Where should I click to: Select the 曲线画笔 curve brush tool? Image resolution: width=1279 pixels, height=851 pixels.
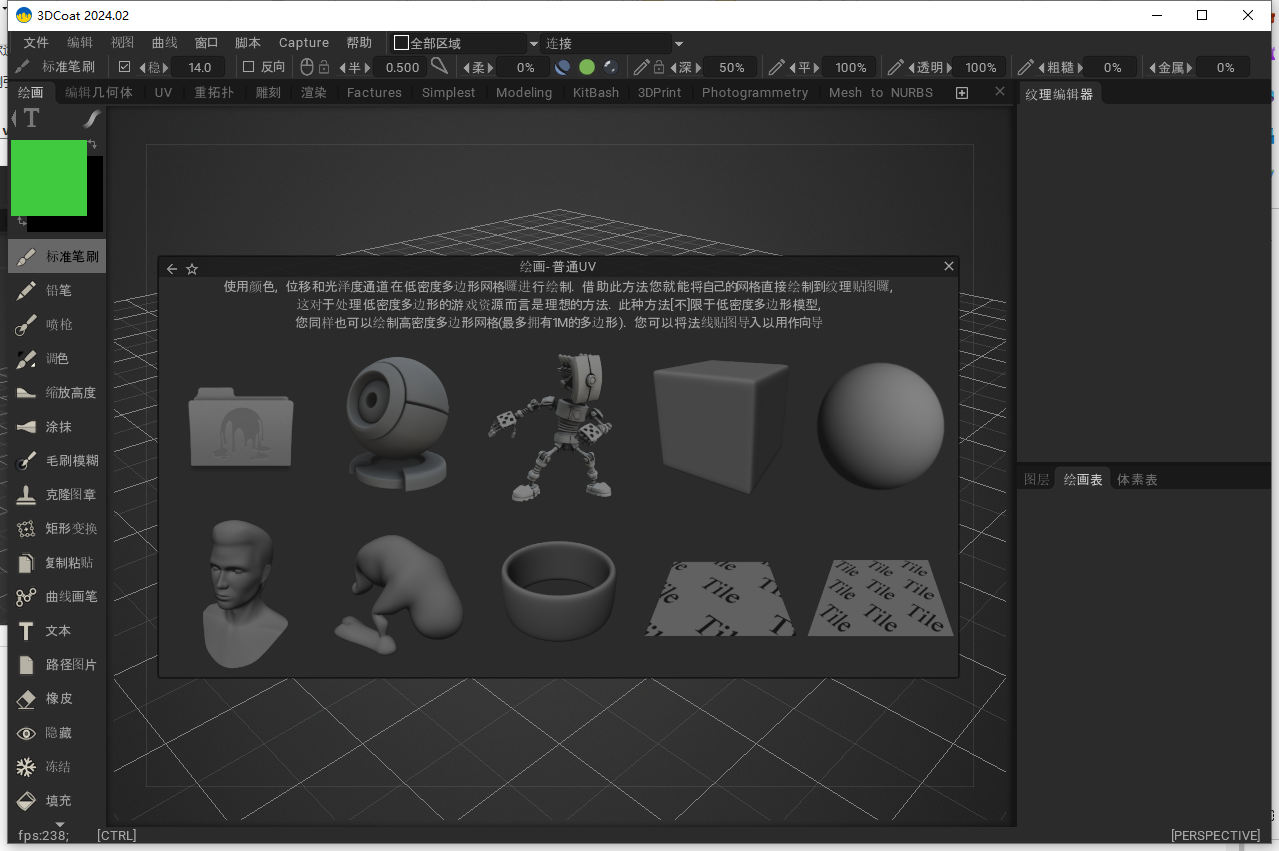point(57,596)
